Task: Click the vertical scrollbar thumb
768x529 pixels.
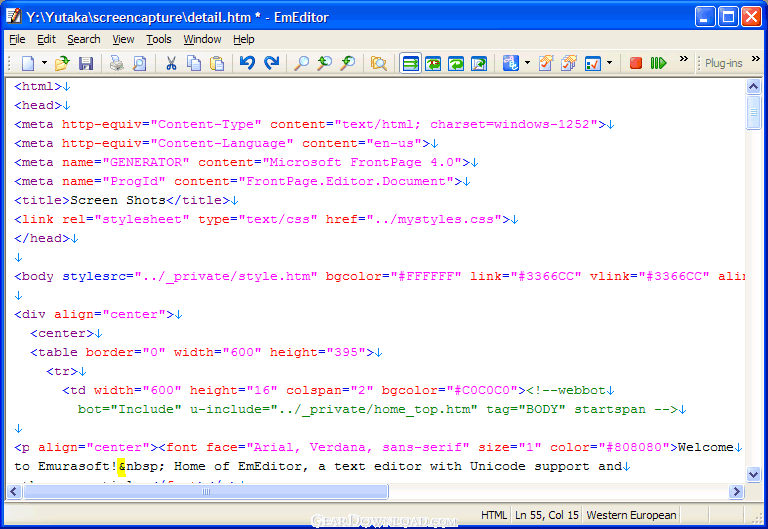Action: click(x=753, y=113)
